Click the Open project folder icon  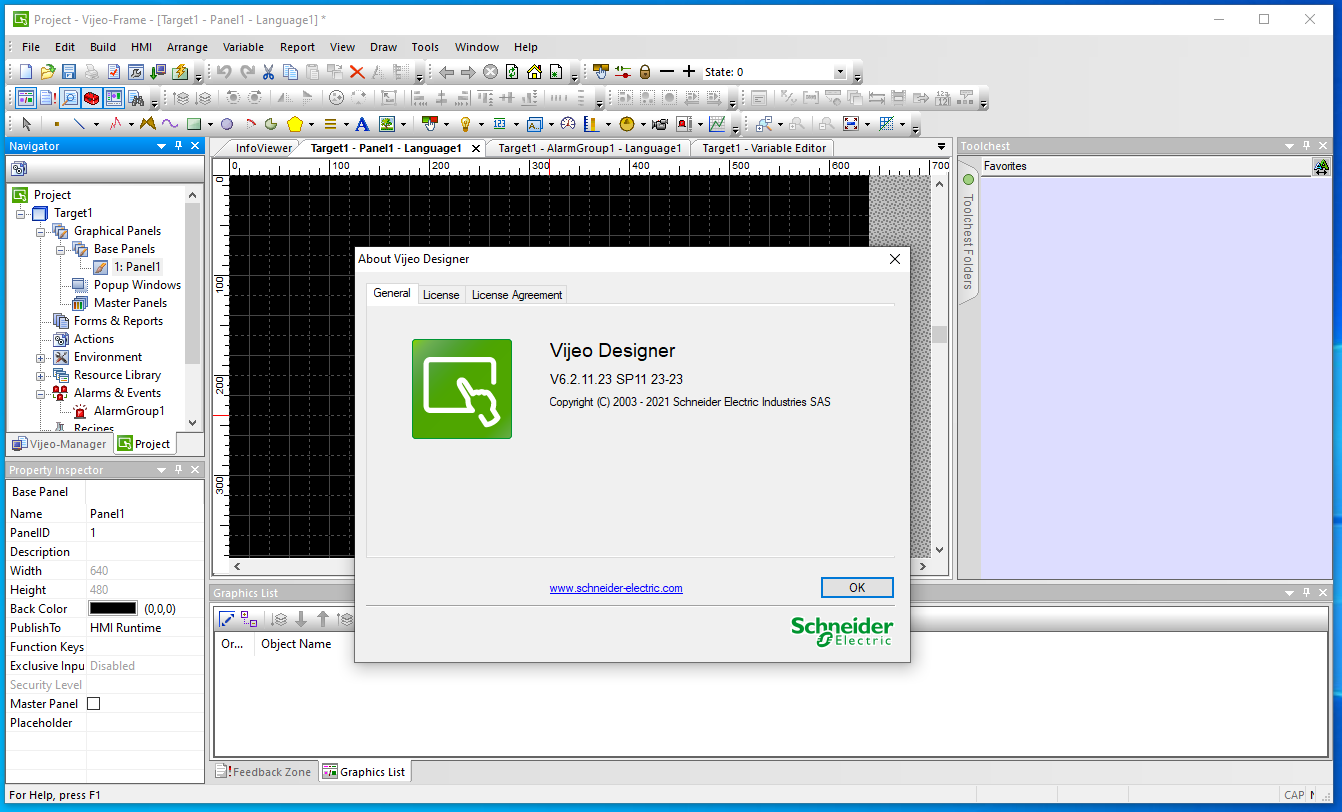[x=48, y=72]
